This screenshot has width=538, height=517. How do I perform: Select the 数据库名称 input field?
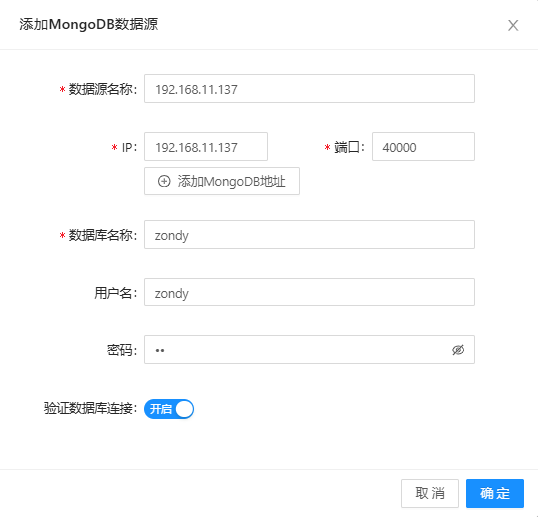309,235
